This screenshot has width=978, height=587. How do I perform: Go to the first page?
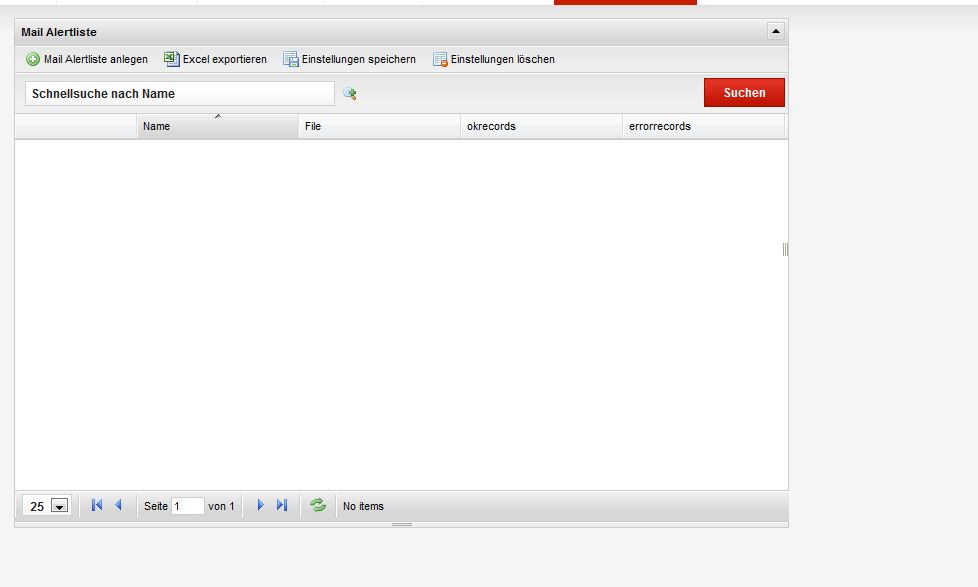tap(97, 506)
